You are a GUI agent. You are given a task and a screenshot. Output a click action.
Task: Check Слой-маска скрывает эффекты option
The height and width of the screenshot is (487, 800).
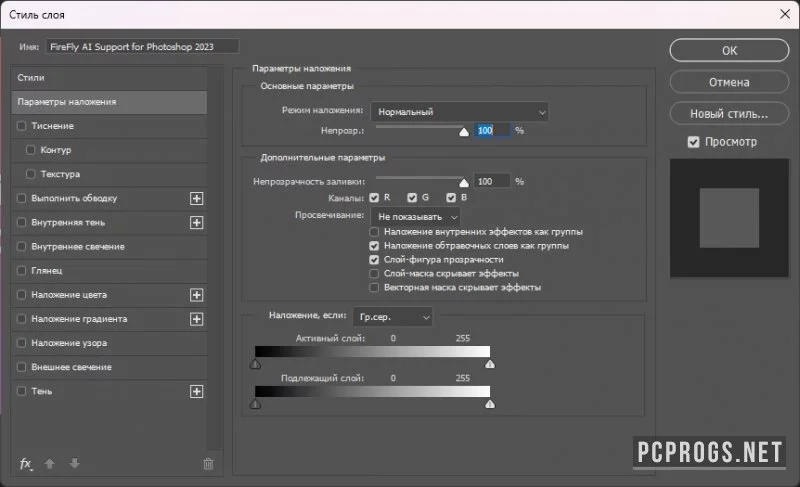click(x=374, y=274)
